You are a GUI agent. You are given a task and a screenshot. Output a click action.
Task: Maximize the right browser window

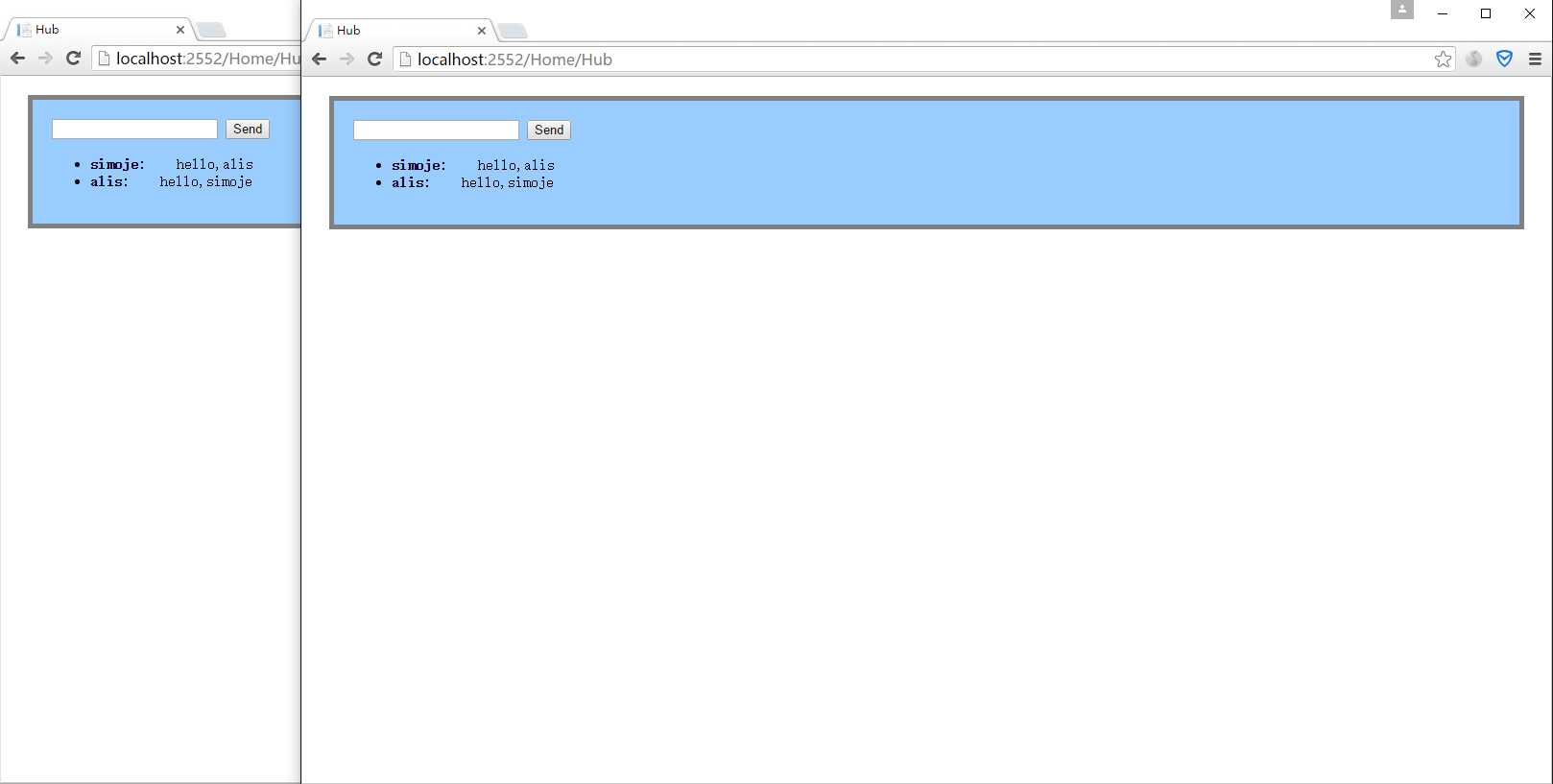pyautogui.click(x=1486, y=13)
